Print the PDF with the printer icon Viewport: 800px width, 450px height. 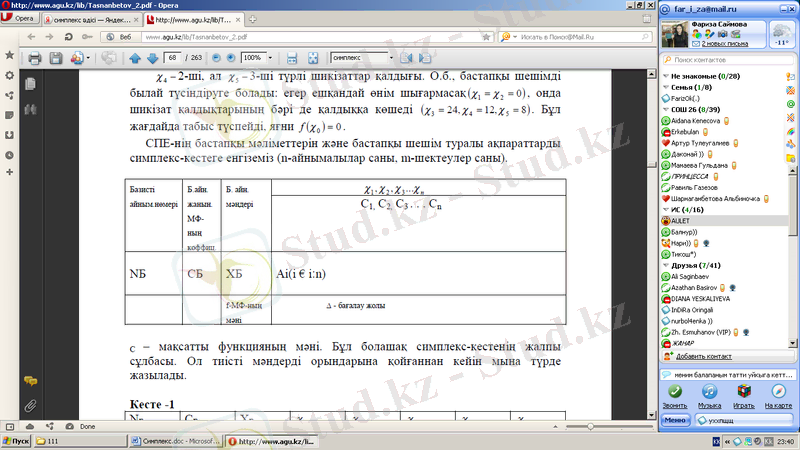click(x=33, y=58)
